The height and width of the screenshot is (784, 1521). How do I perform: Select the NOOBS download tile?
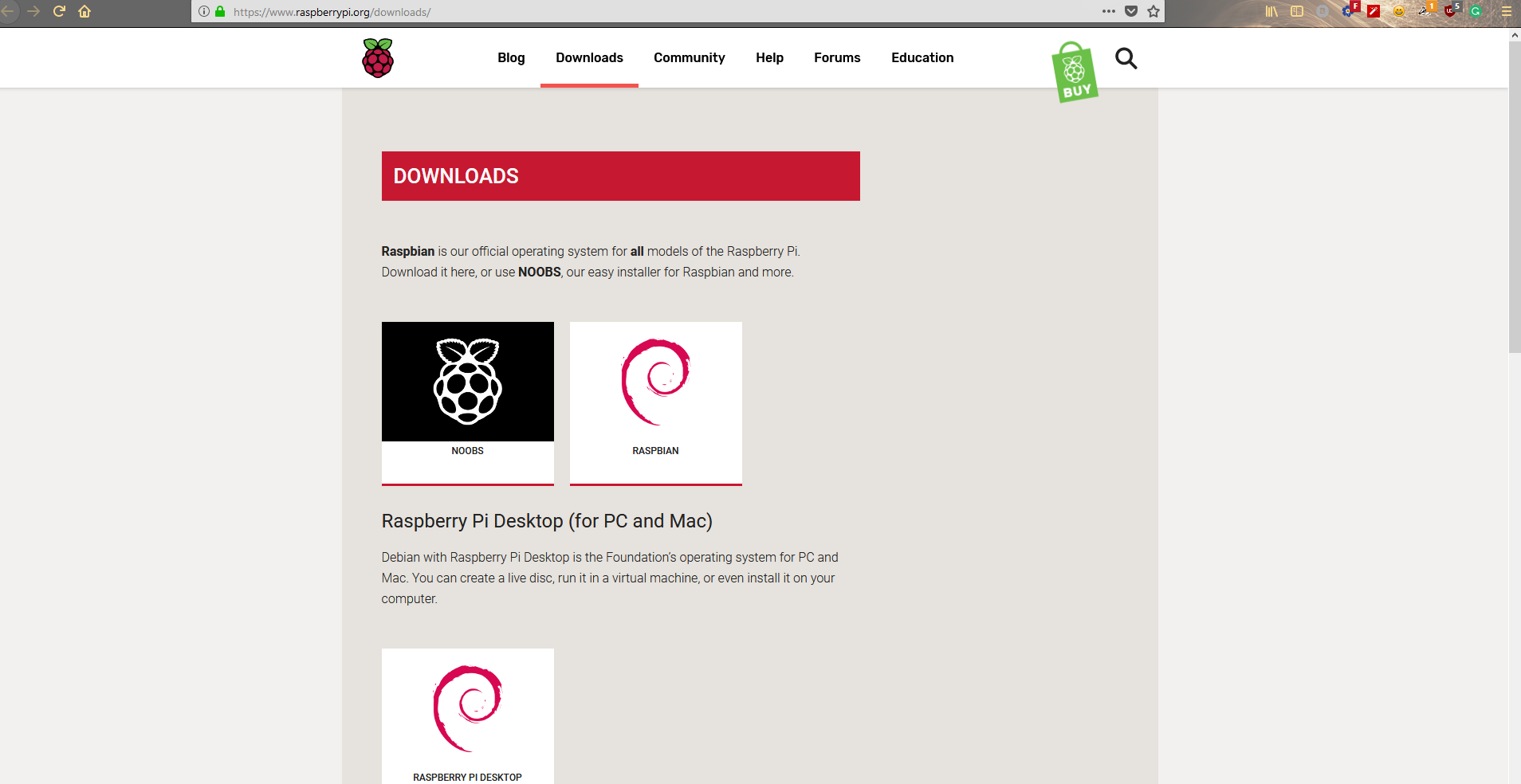468,402
